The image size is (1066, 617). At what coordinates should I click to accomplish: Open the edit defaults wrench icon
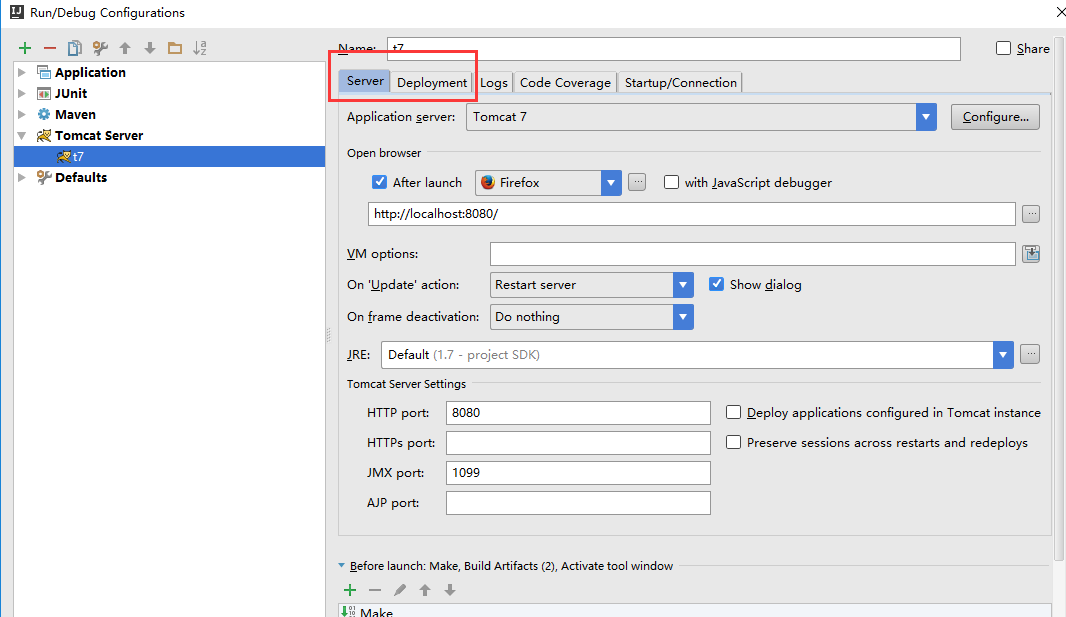[x=100, y=48]
